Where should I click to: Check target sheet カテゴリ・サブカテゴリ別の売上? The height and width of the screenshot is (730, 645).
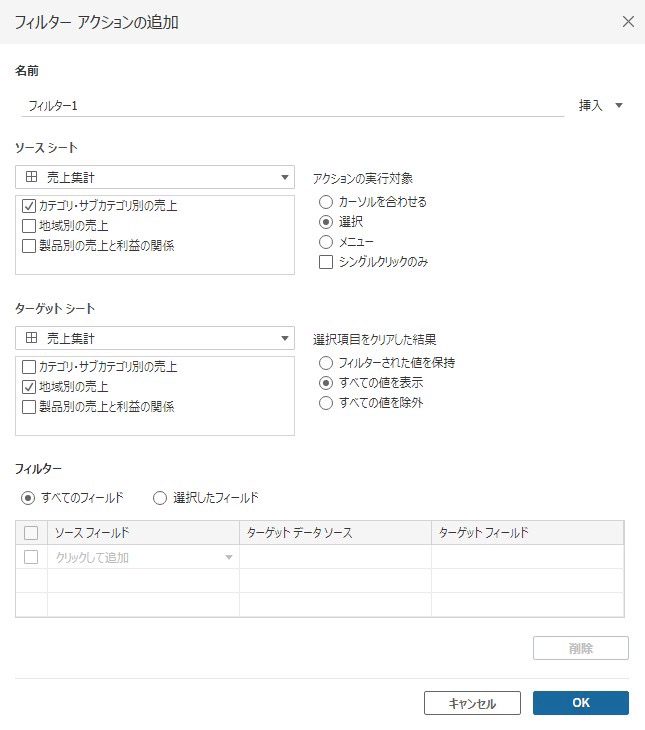pyautogui.click(x=29, y=367)
